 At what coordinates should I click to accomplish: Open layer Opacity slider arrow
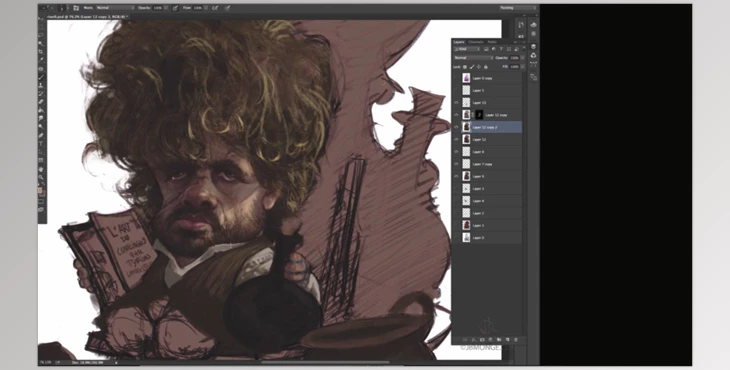pyautogui.click(x=522, y=58)
